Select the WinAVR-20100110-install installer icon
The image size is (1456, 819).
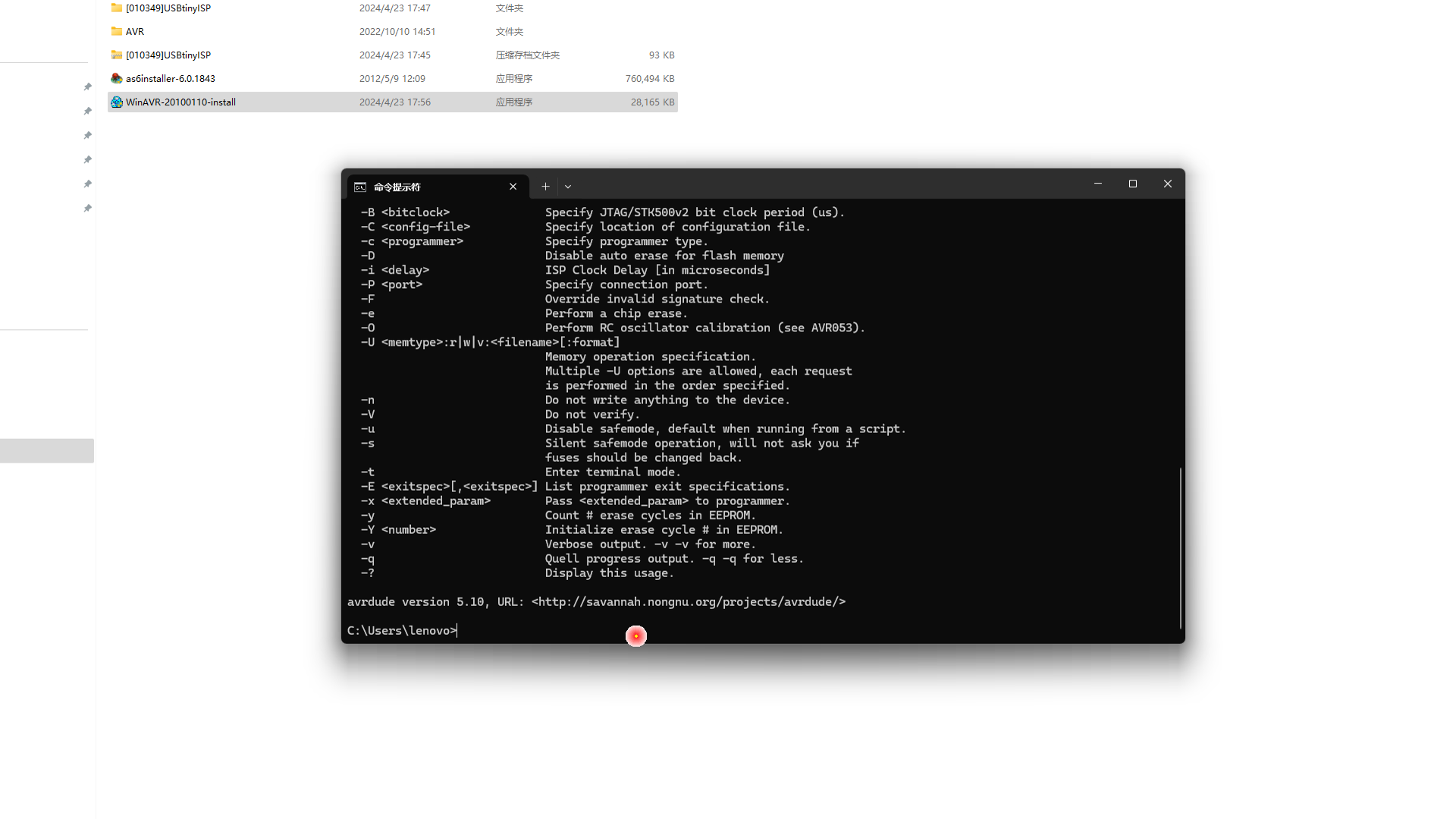click(116, 102)
